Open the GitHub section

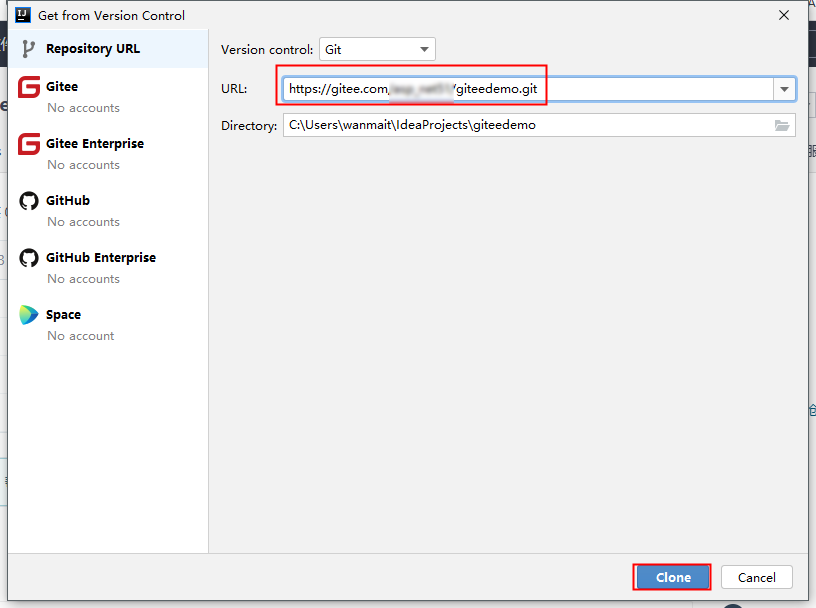click(108, 211)
